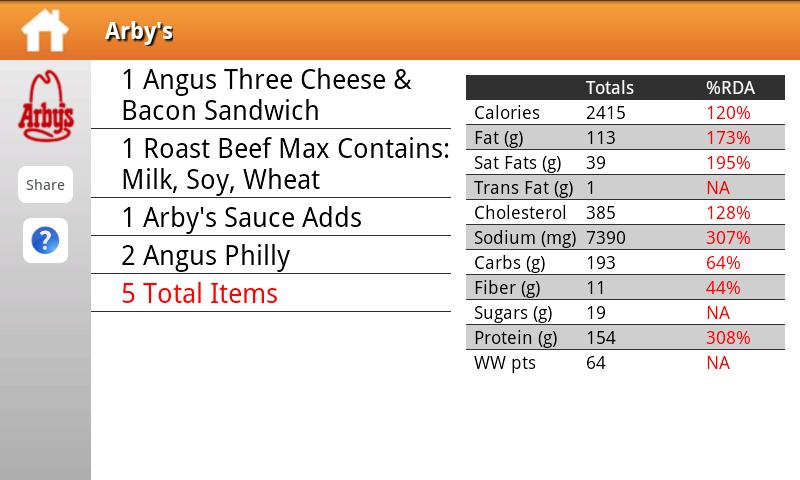The image size is (800, 480).
Task: Click the Totals column header
Action: 609,88
